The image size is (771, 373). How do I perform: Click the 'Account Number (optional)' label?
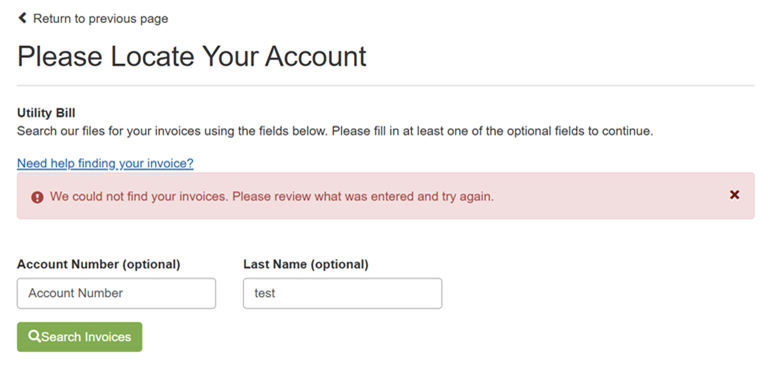coord(99,264)
